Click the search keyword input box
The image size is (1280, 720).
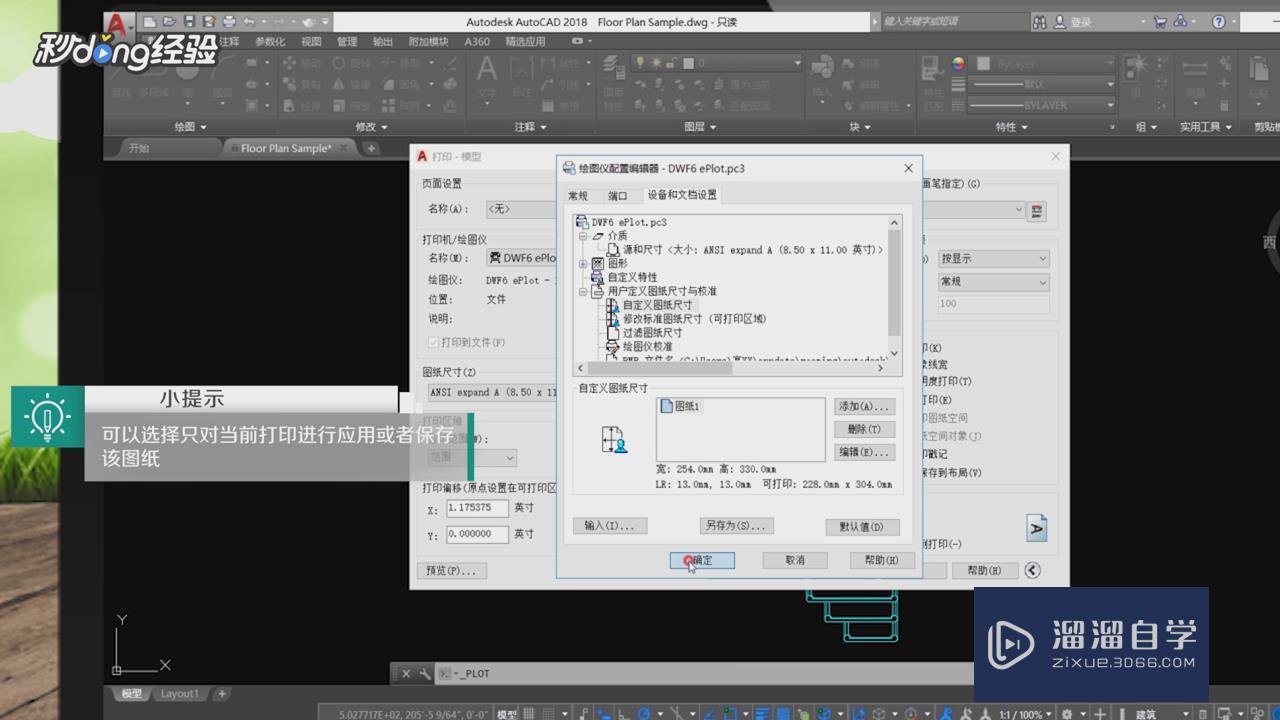954,21
